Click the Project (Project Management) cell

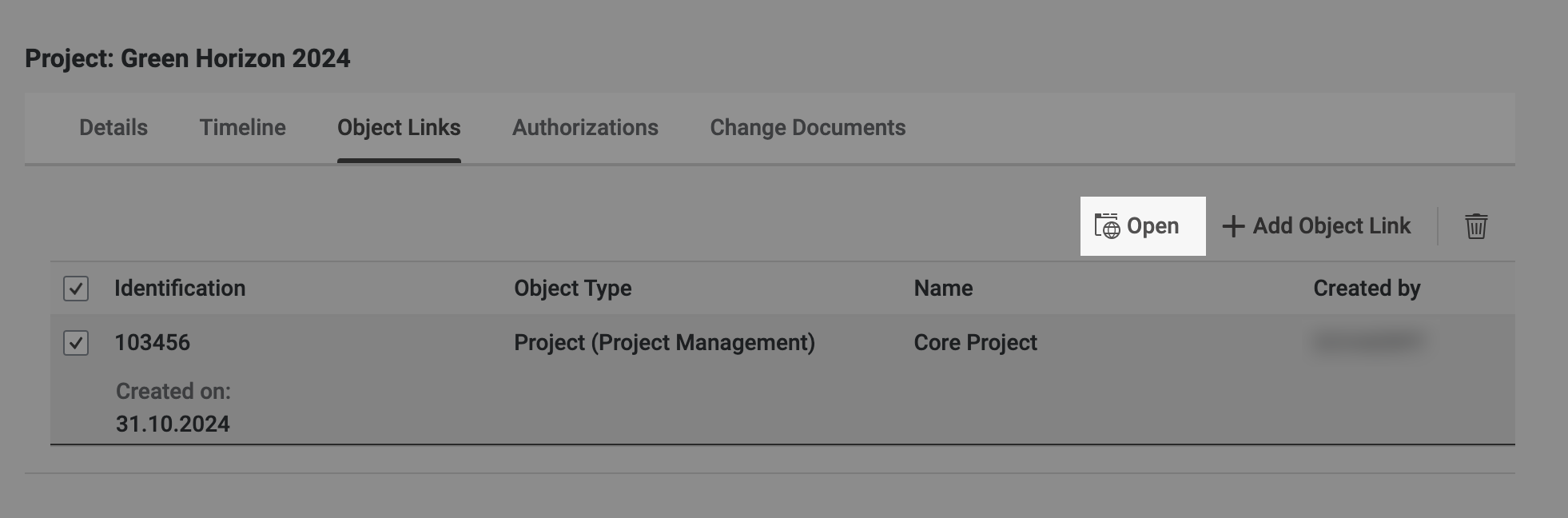point(665,343)
